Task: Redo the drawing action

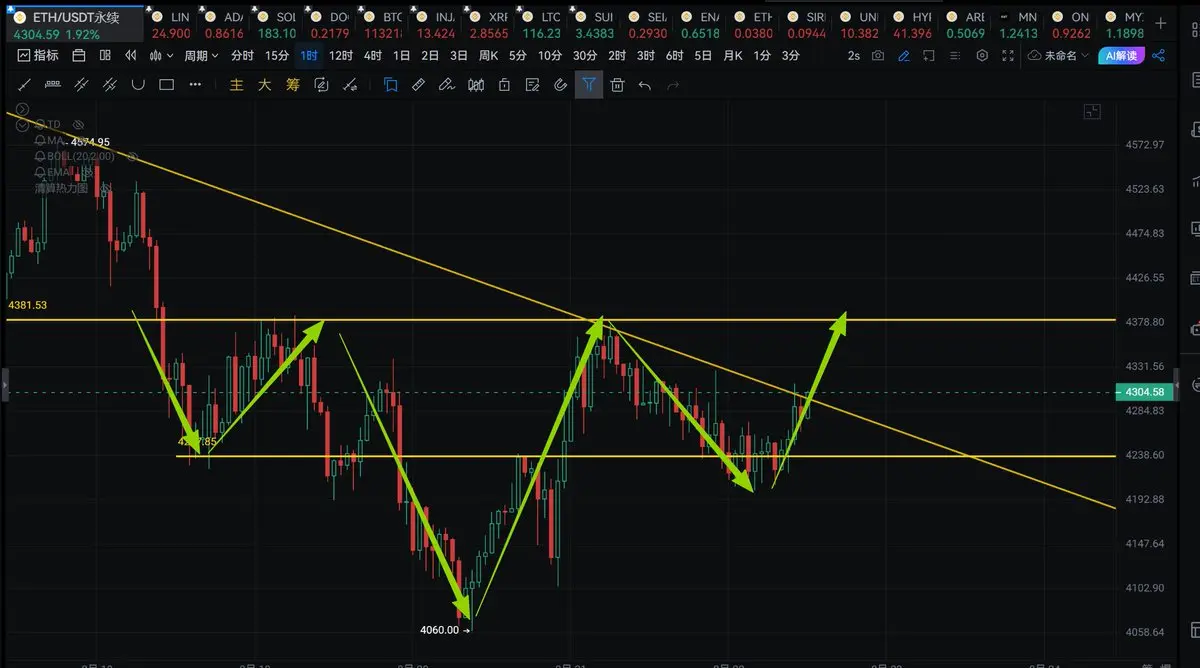Action: point(673,86)
